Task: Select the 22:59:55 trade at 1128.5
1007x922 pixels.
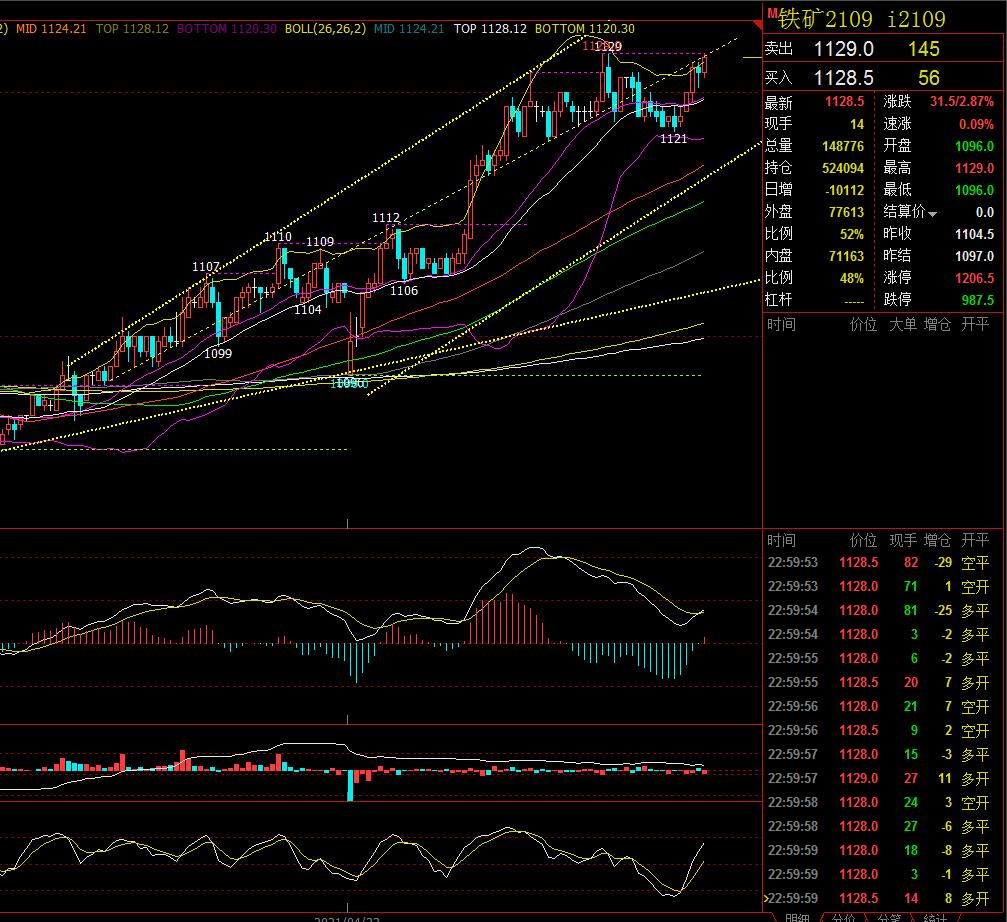Action: 879,682
